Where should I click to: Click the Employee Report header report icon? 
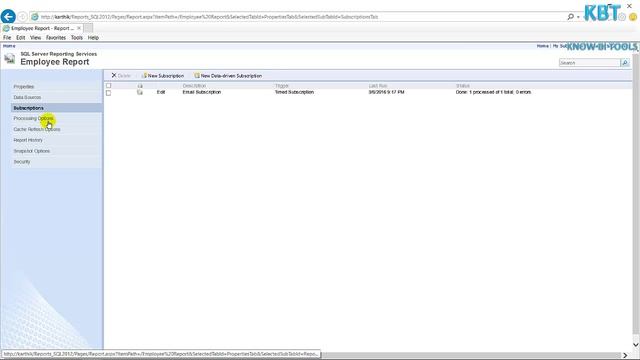9,59
